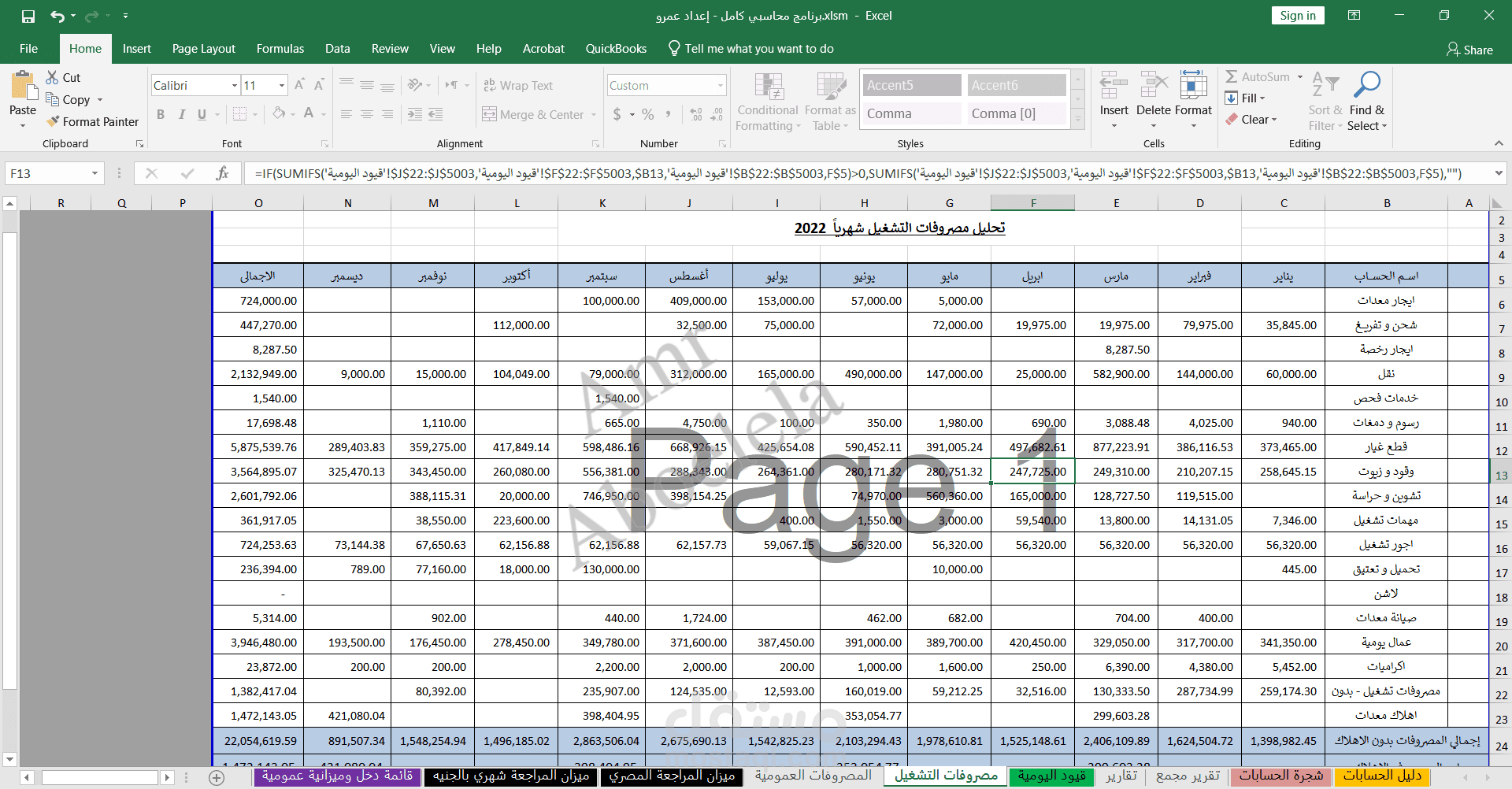Toggle align right
This screenshot has width=1512, height=789.
pos(387,114)
